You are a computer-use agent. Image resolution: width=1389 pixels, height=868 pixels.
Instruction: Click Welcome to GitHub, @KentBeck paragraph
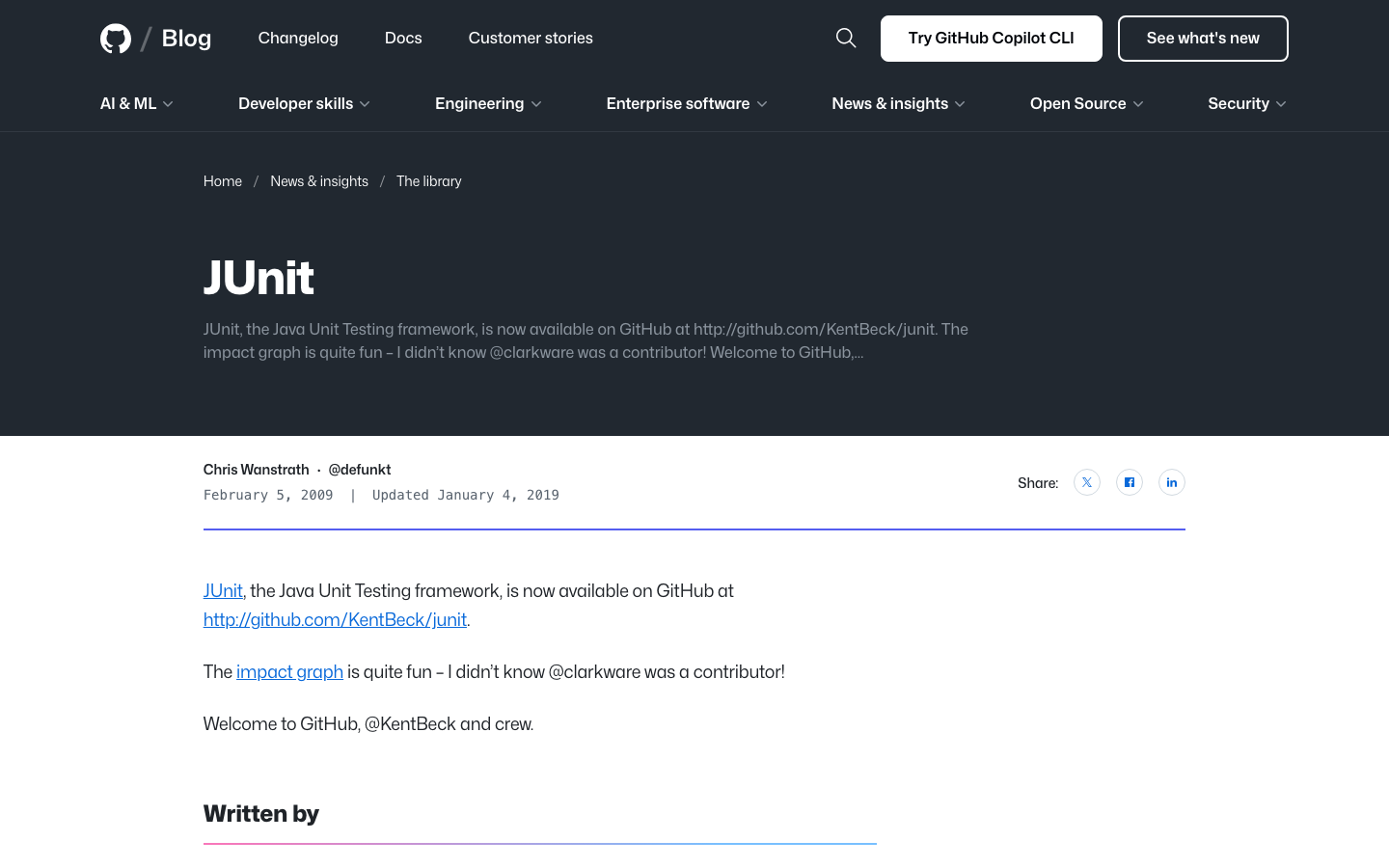pyautogui.click(x=368, y=724)
